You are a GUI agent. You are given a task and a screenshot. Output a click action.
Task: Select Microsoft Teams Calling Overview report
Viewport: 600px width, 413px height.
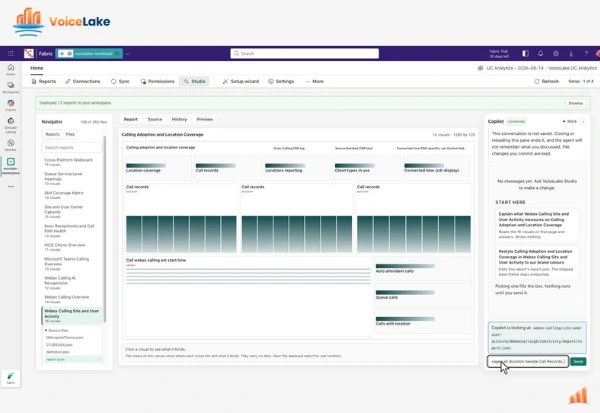coord(71,264)
